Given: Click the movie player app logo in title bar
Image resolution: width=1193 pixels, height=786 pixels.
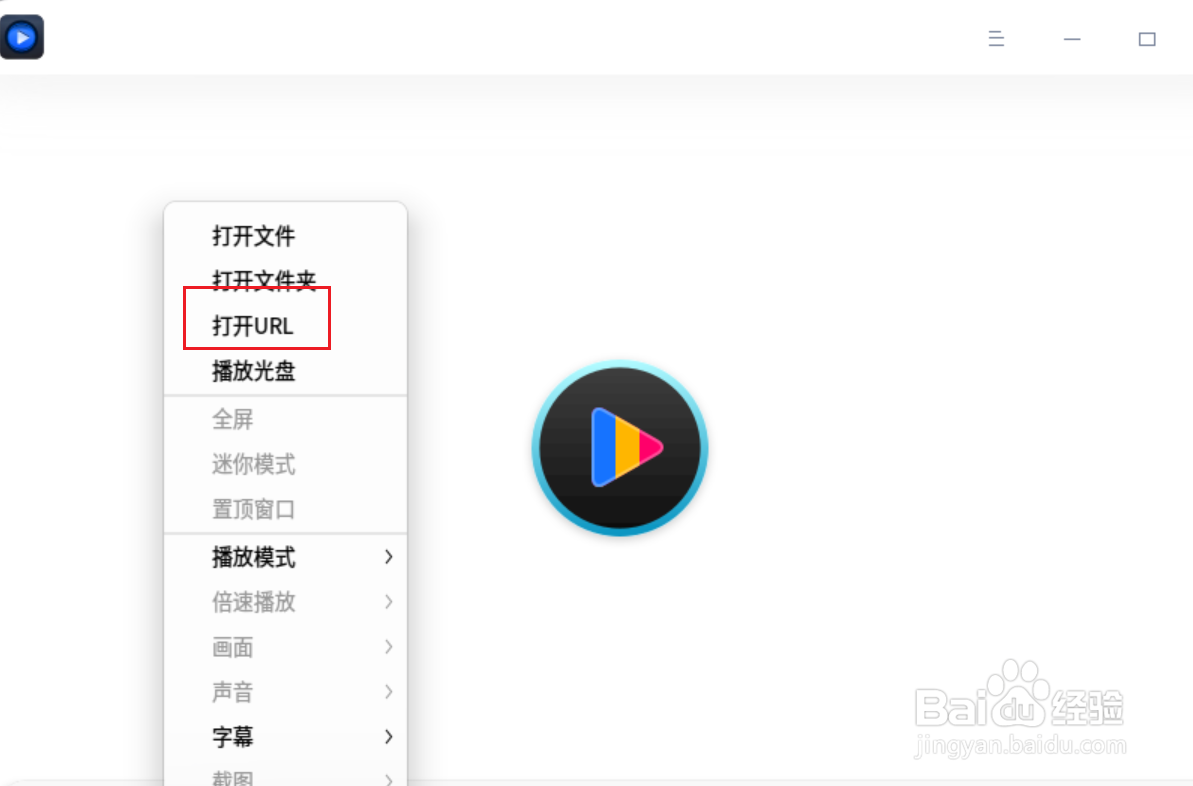Looking at the screenshot, I should [x=22, y=37].
